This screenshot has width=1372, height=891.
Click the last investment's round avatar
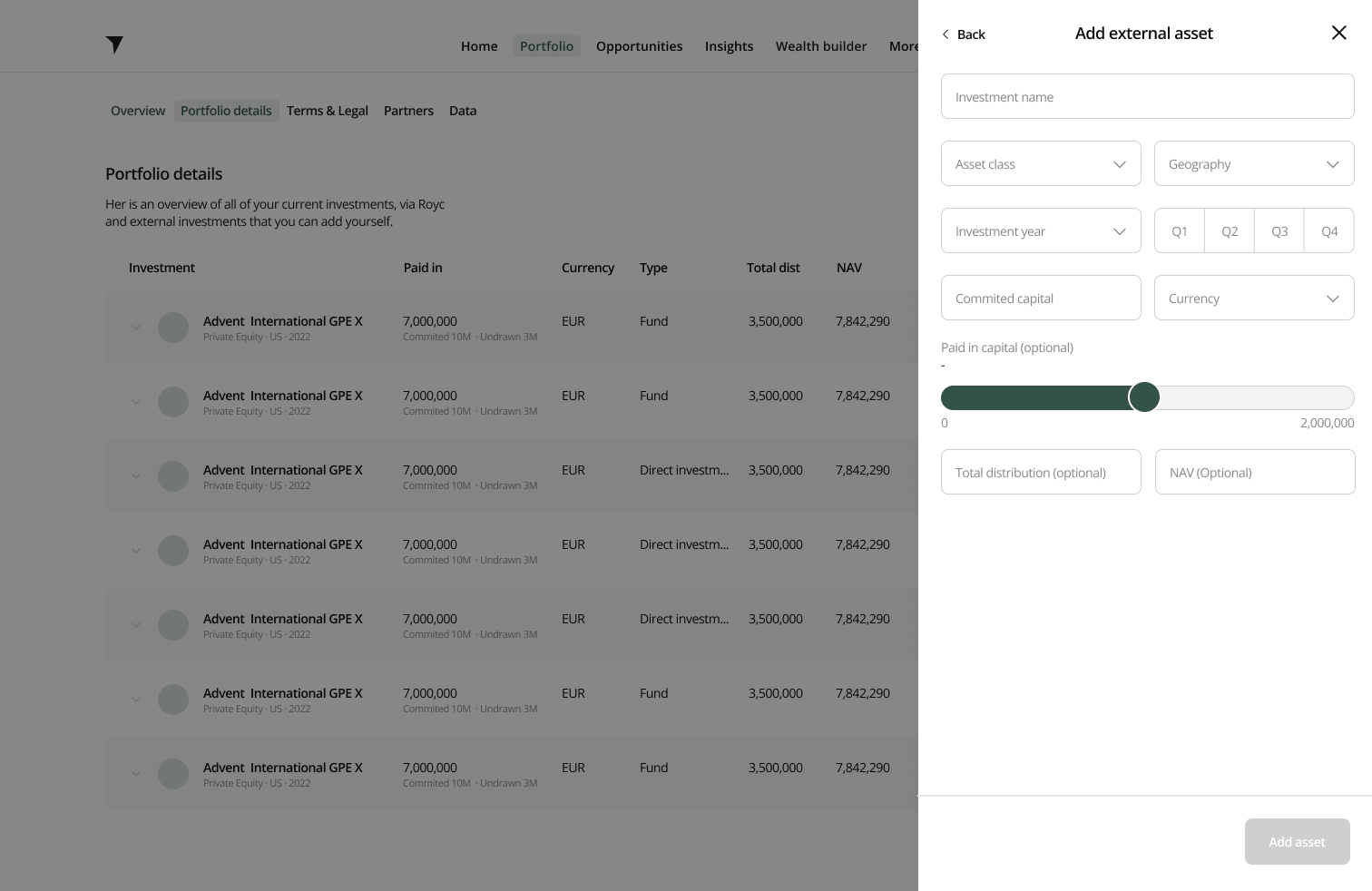[x=173, y=774]
